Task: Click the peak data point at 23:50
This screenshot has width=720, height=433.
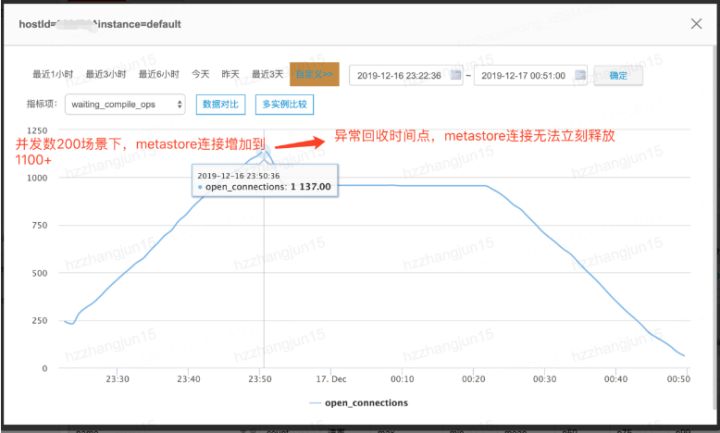Action: 264,153
